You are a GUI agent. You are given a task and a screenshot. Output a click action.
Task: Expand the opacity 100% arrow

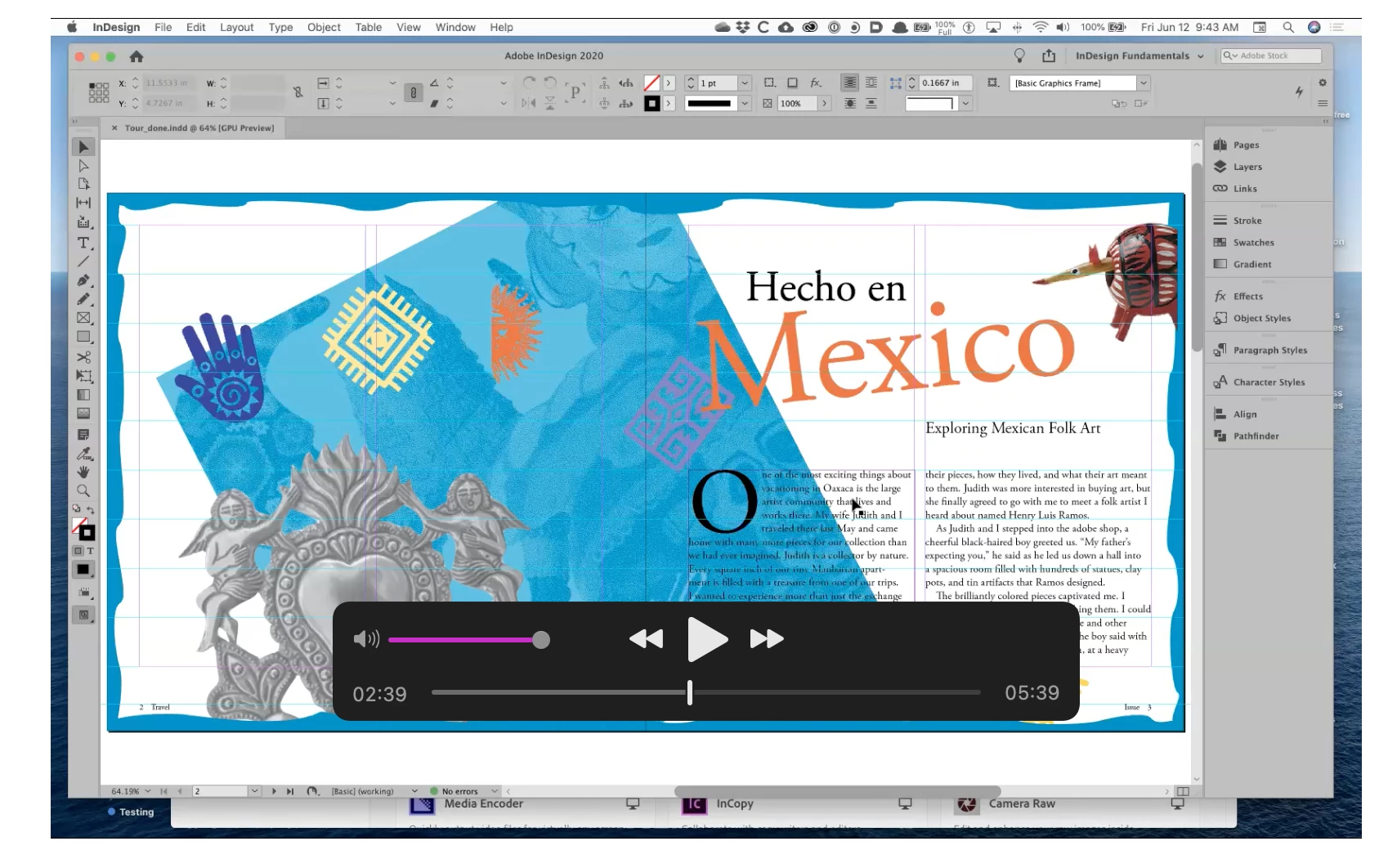[x=824, y=103]
